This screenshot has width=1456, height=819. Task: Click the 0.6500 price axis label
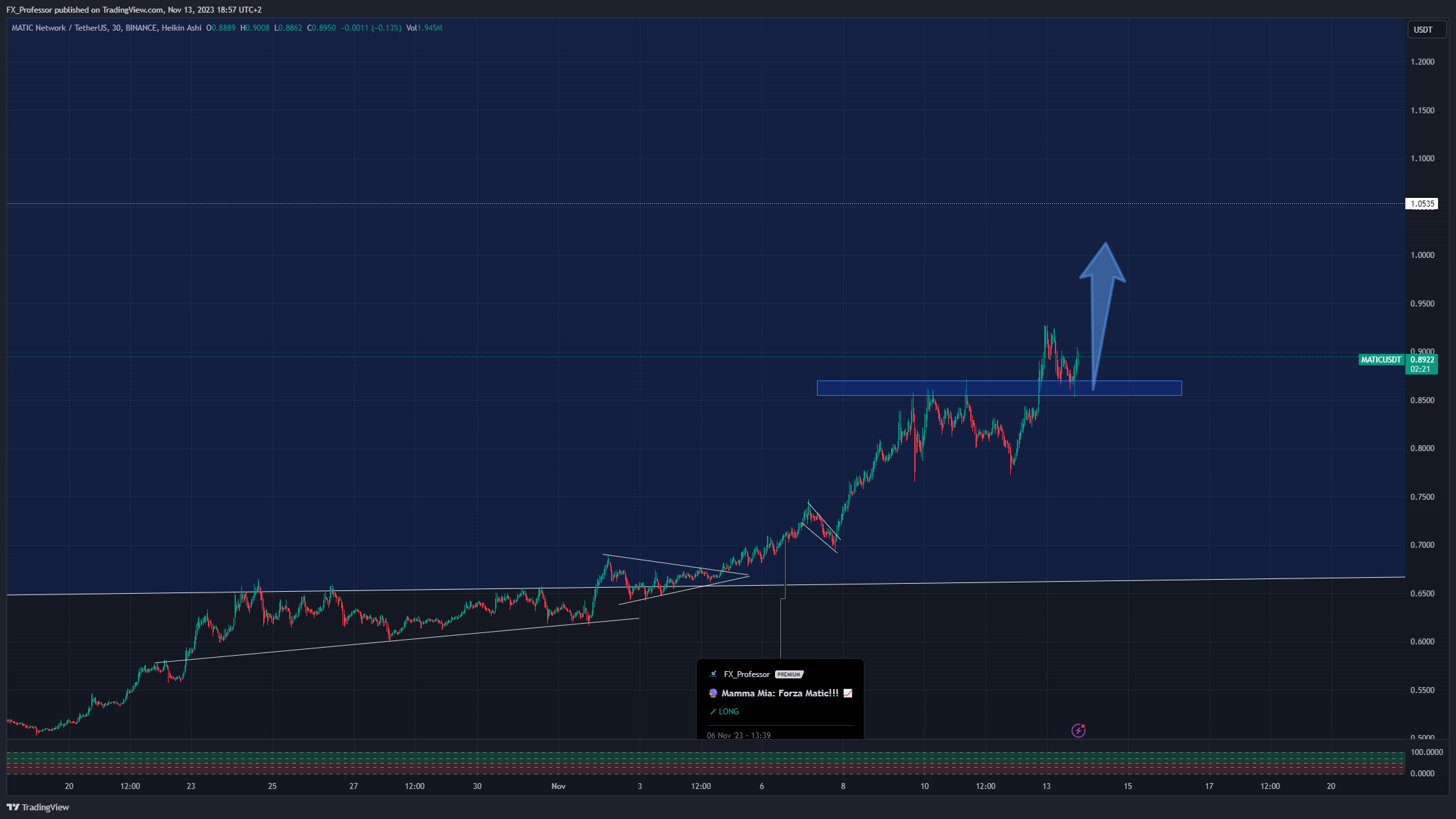point(1423,594)
